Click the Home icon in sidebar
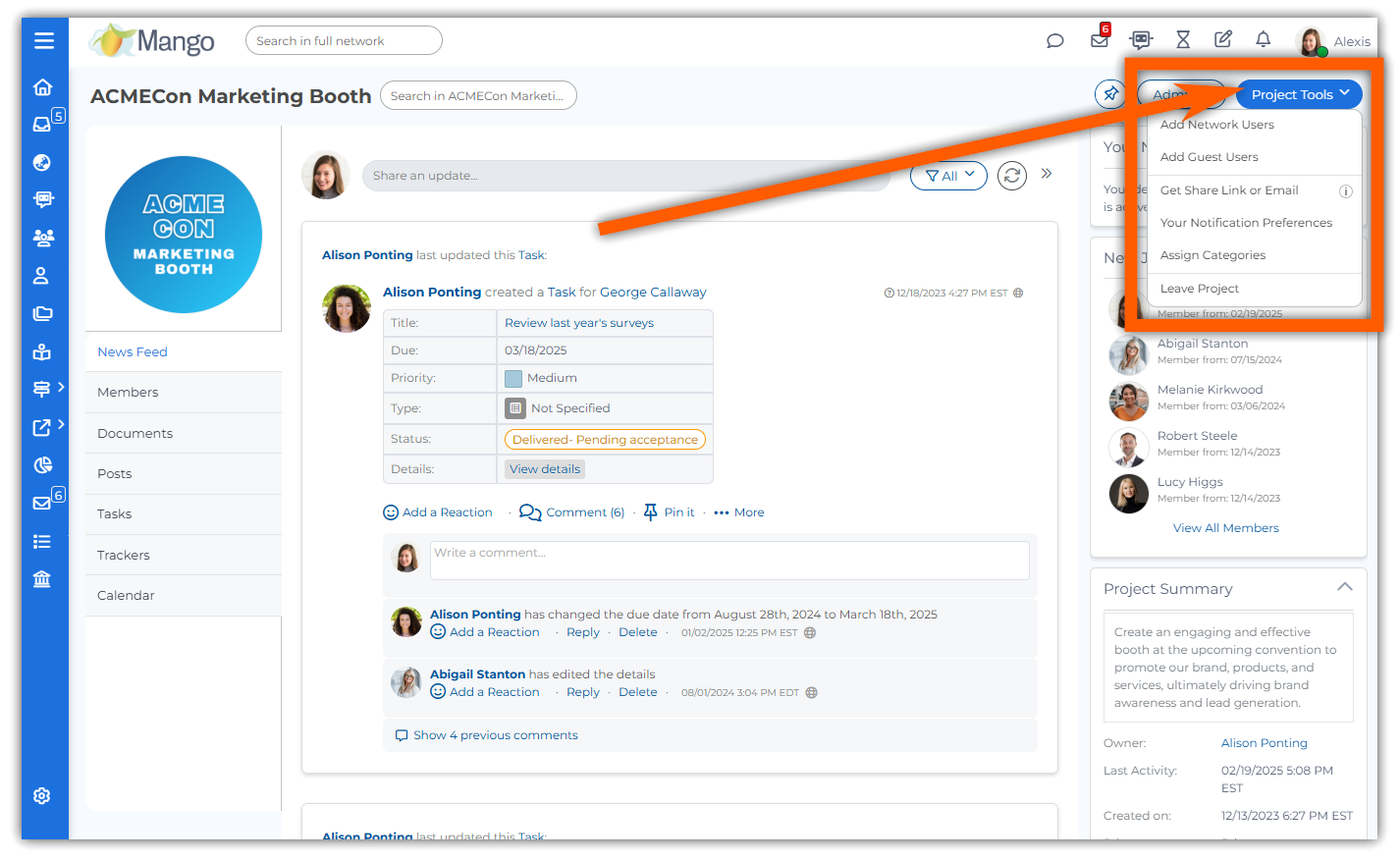 (x=42, y=86)
